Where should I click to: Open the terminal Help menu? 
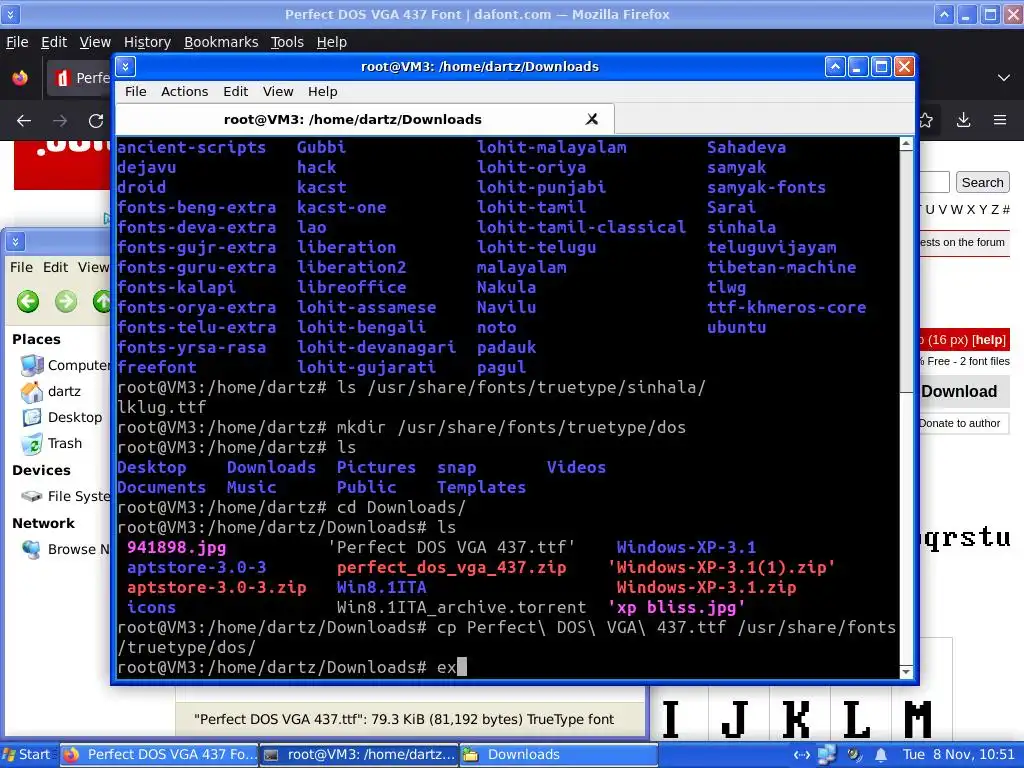click(x=323, y=91)
